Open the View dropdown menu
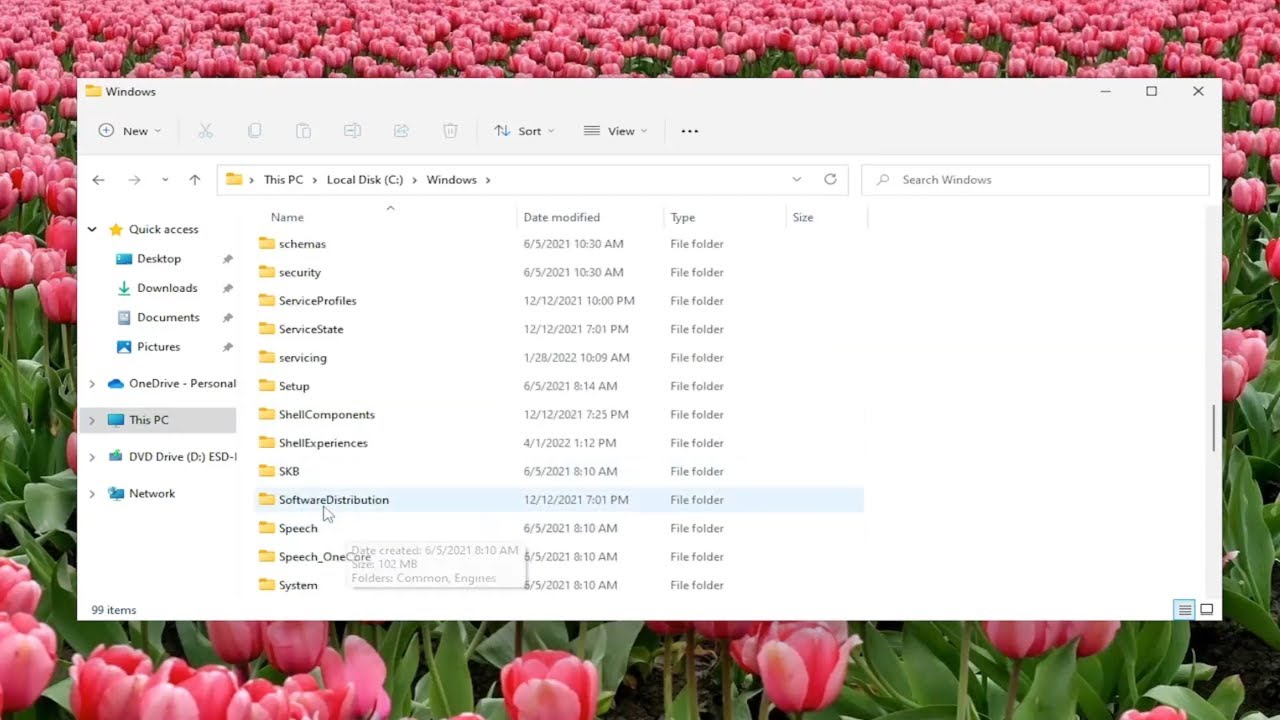 pos(615,131)
